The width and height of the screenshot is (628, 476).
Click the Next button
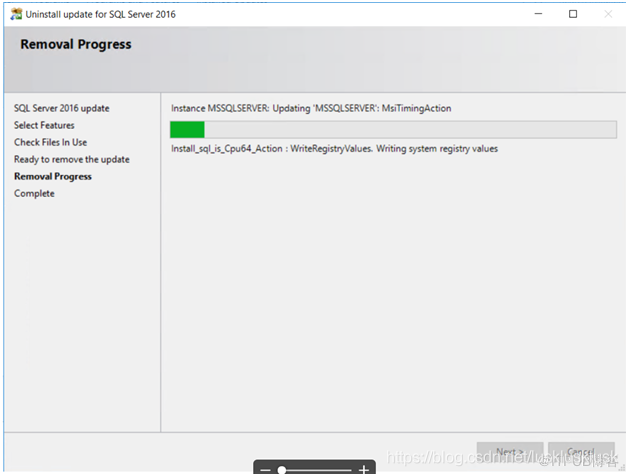tap(510, 452)
